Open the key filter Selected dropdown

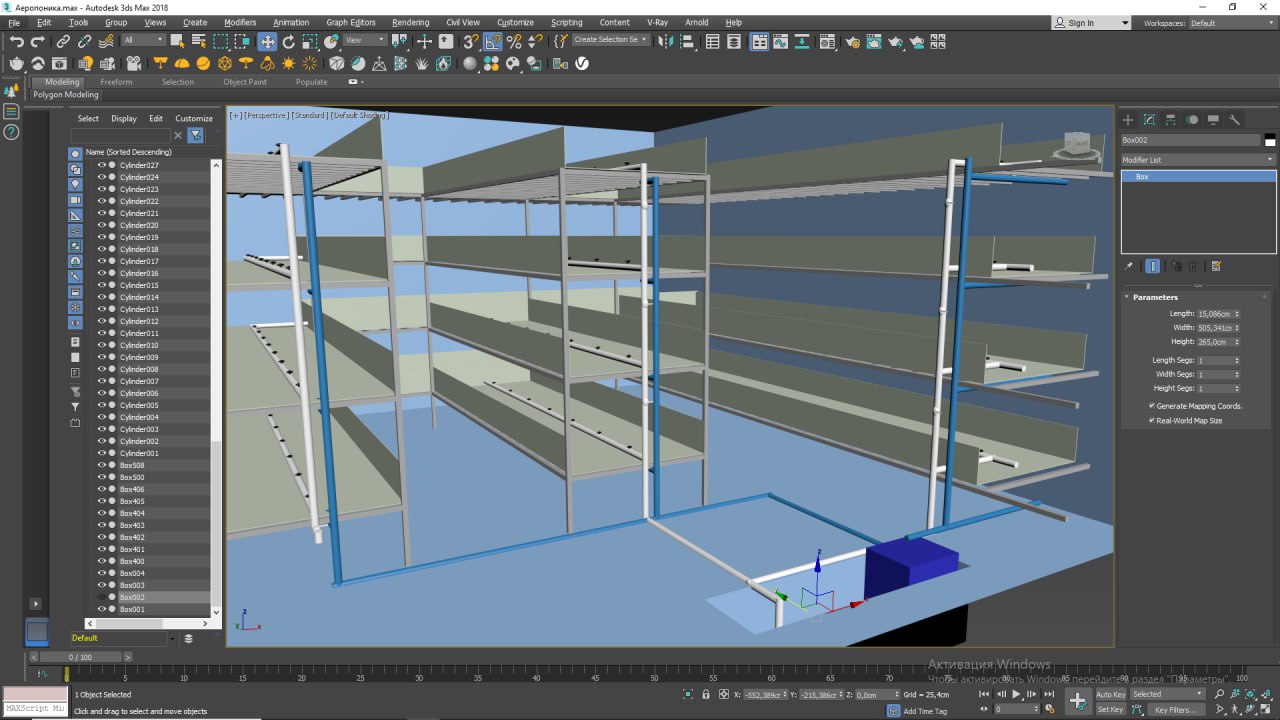1168,694
